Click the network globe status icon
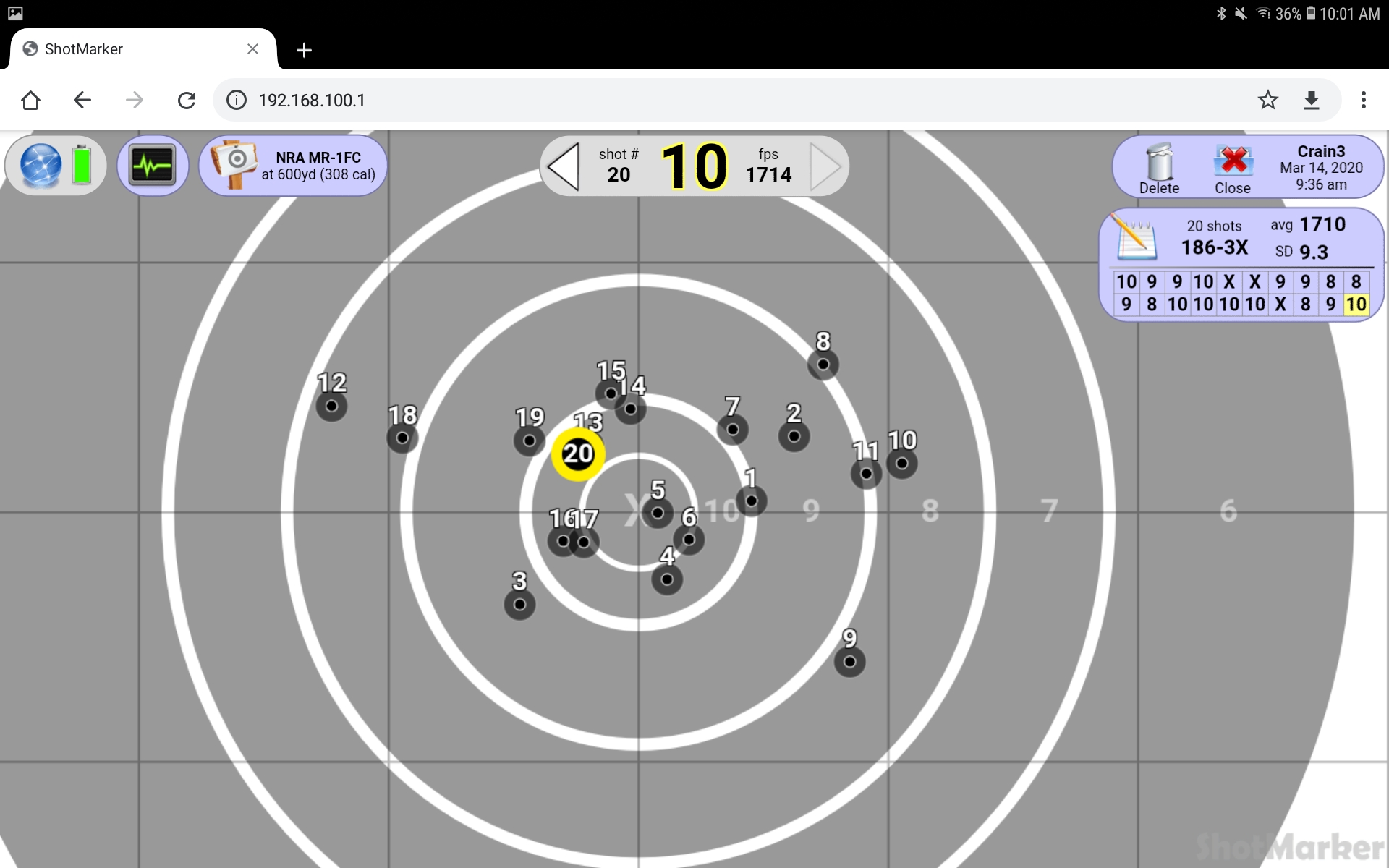 click(x=41, y=166)
